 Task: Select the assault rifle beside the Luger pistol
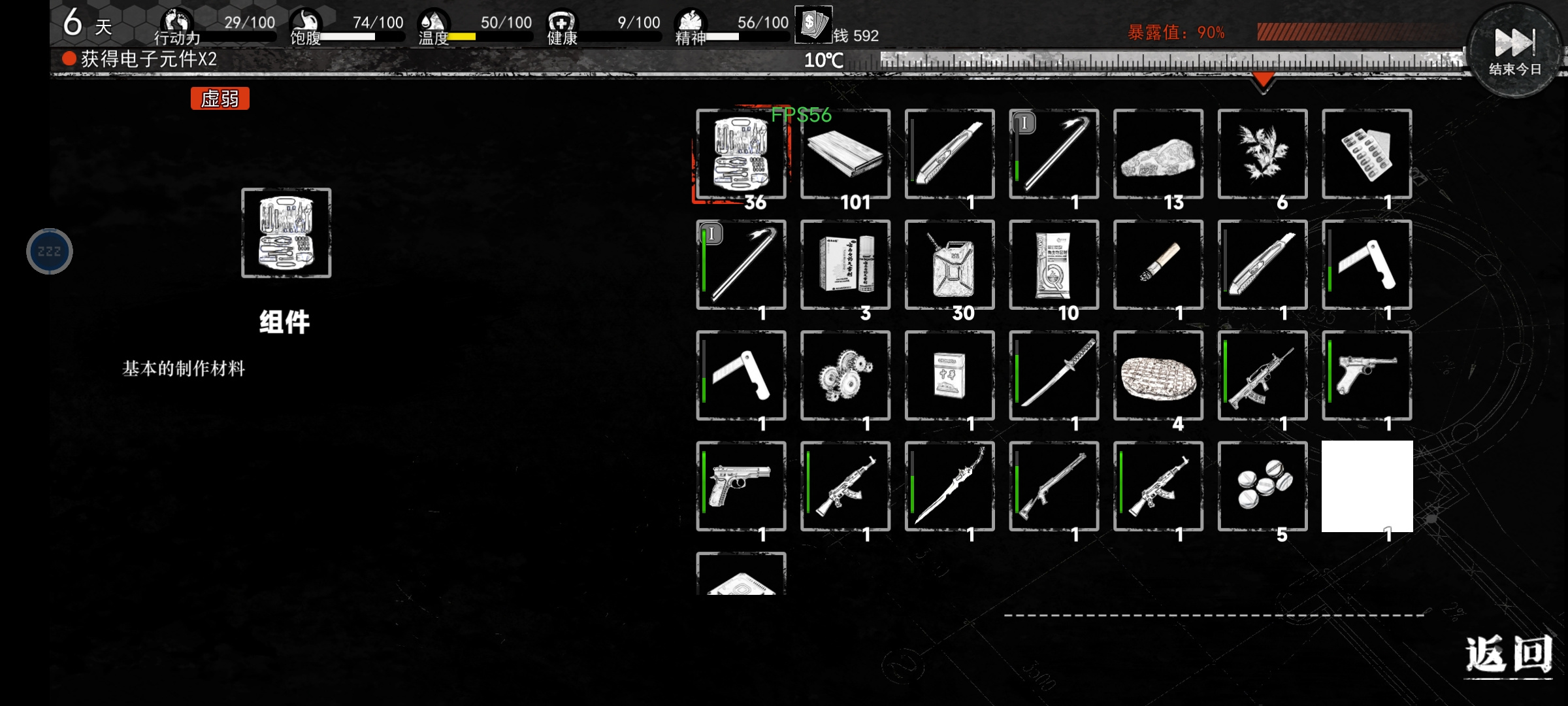pos(1262,376)
